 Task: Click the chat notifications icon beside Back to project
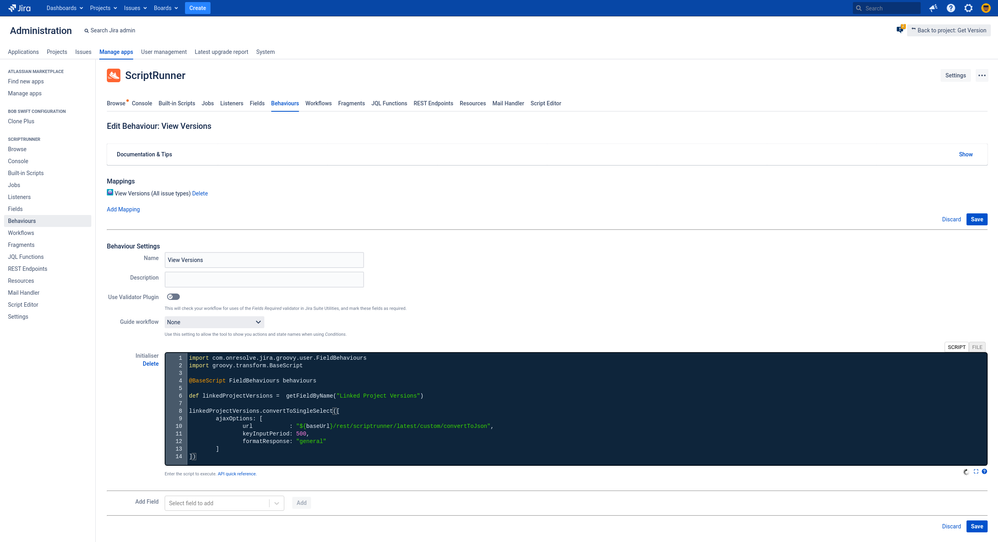pyautogui.click(x=901, y=29)
